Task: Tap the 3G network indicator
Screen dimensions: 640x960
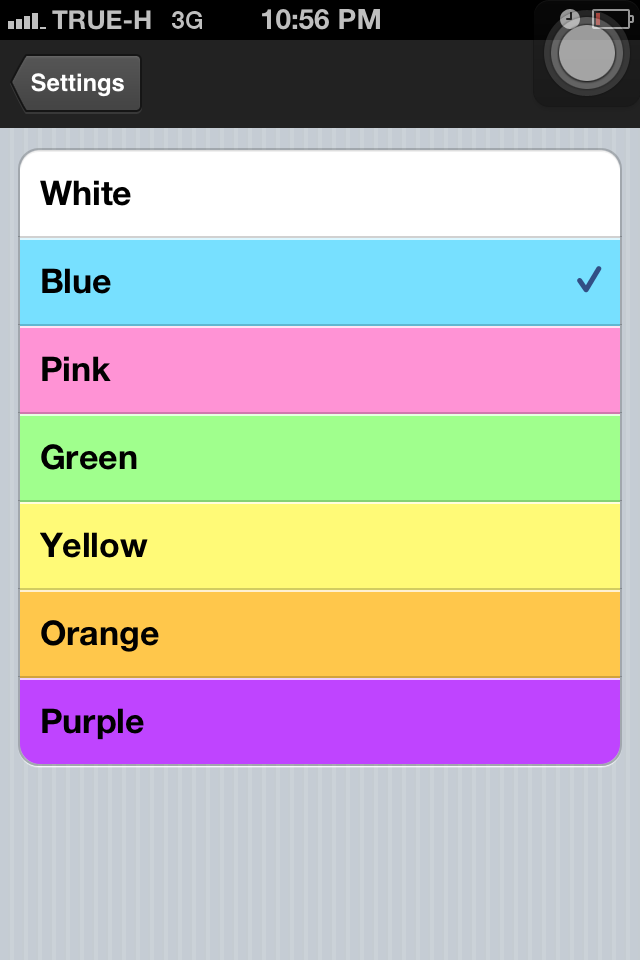Action: tap(187, 21)
